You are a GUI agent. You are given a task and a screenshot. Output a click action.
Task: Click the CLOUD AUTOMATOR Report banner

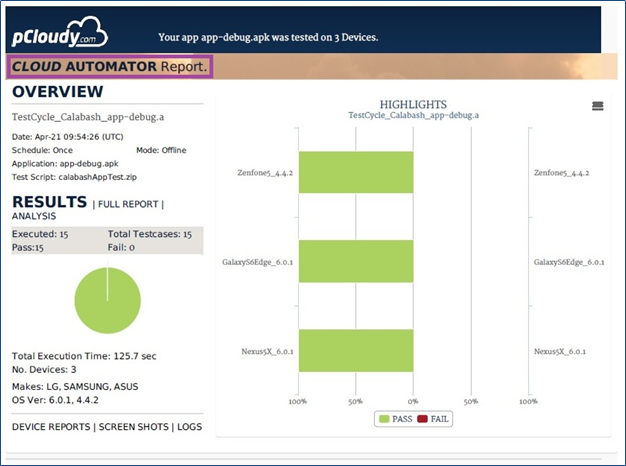point(109,67)
